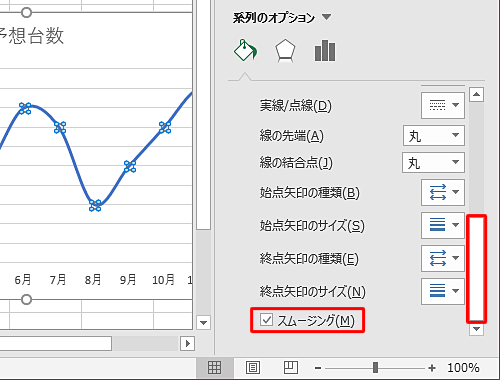Switch to Page Break Preview view
The height and width of the screenshot is (380, 500).
291,367
